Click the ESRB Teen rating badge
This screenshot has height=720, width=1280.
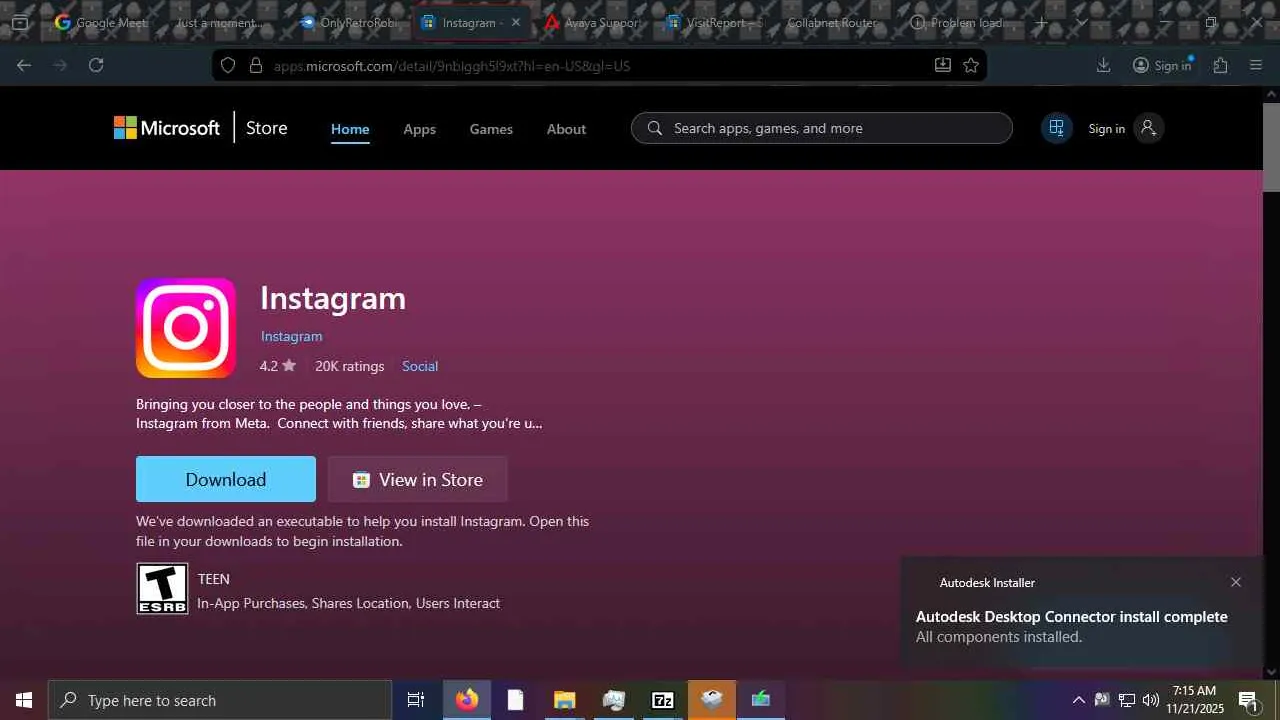pyautogui.click(x=162, y=588)
